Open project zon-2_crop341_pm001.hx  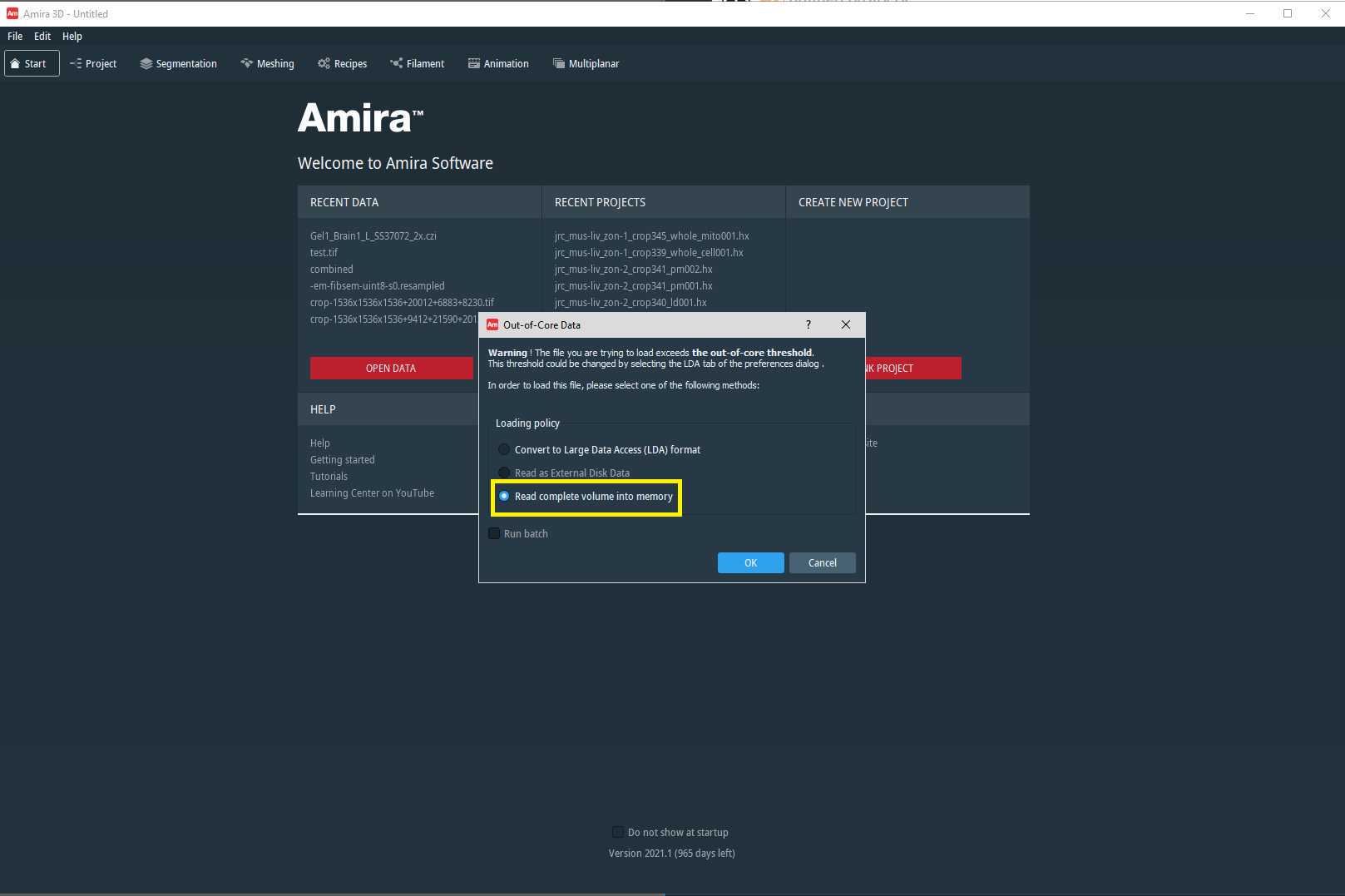633,285
